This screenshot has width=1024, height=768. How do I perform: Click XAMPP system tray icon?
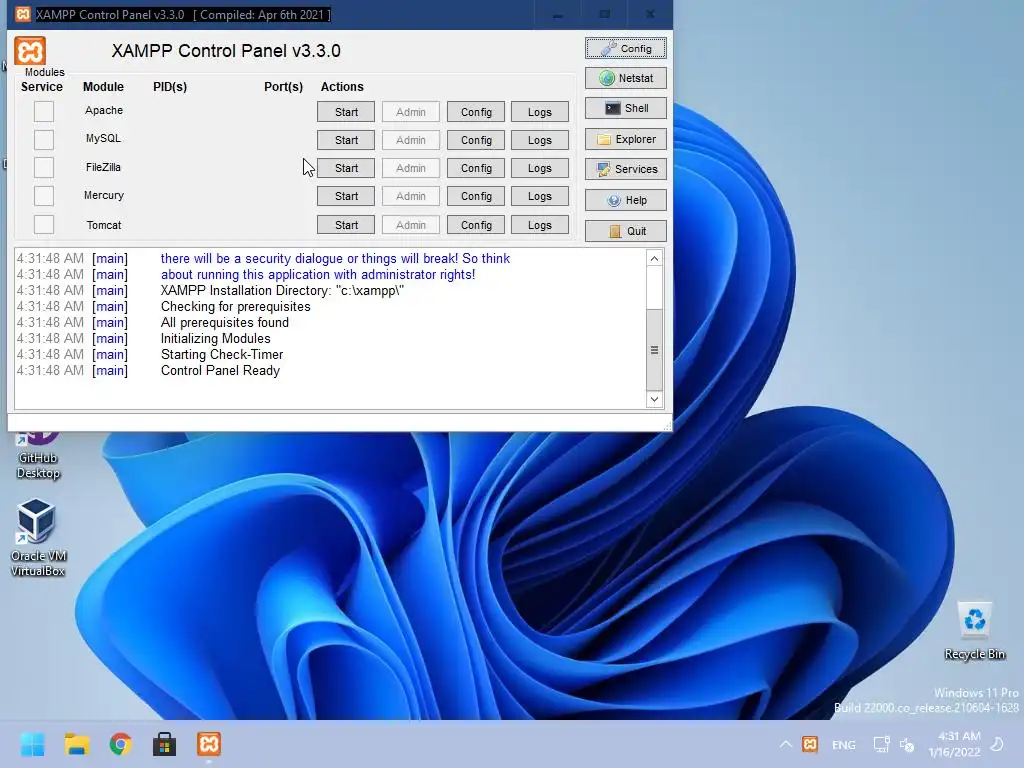pyautogui.click(x=810, y=744)
